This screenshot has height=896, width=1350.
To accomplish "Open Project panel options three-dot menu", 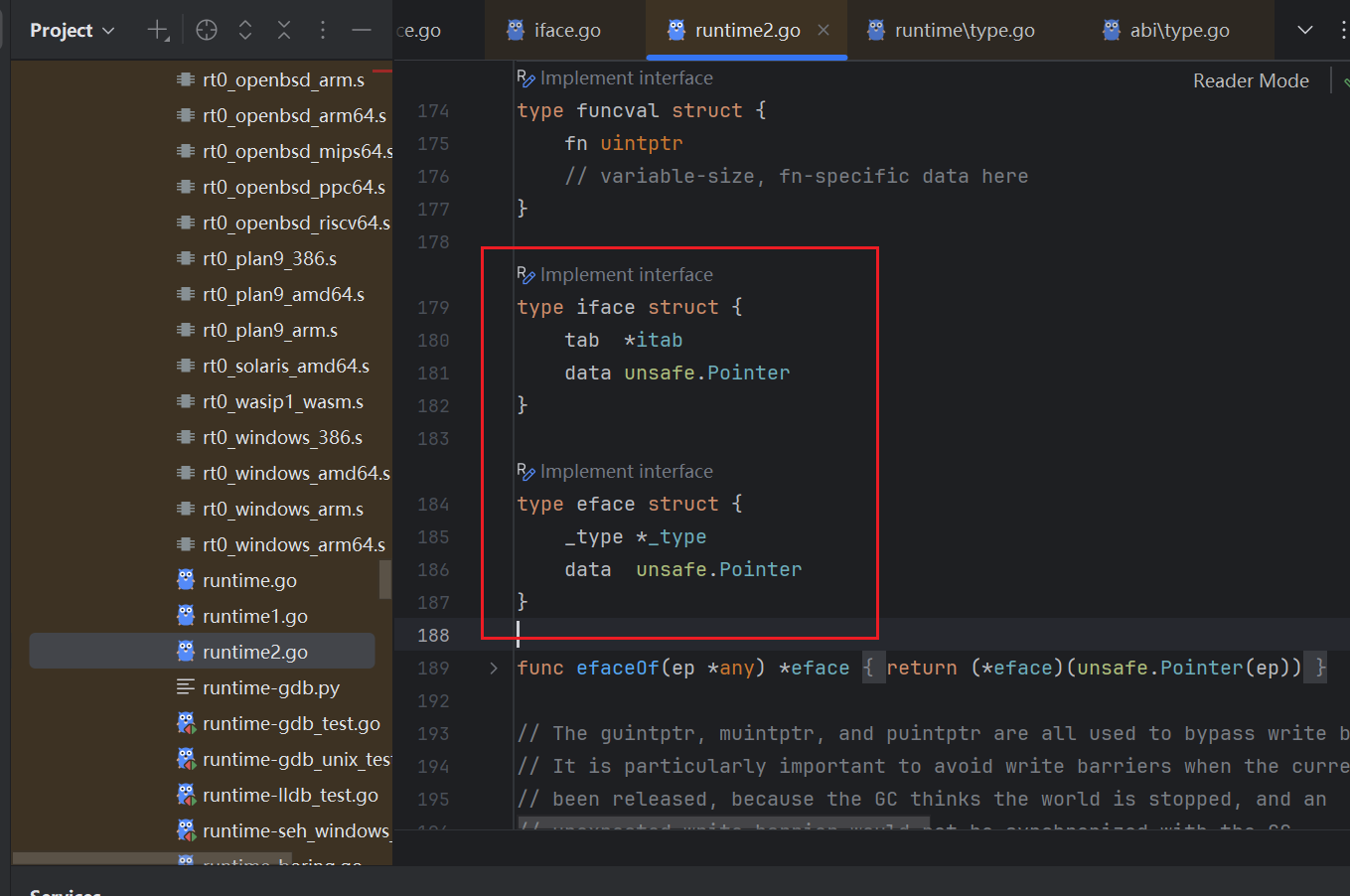I will [323, 31].
